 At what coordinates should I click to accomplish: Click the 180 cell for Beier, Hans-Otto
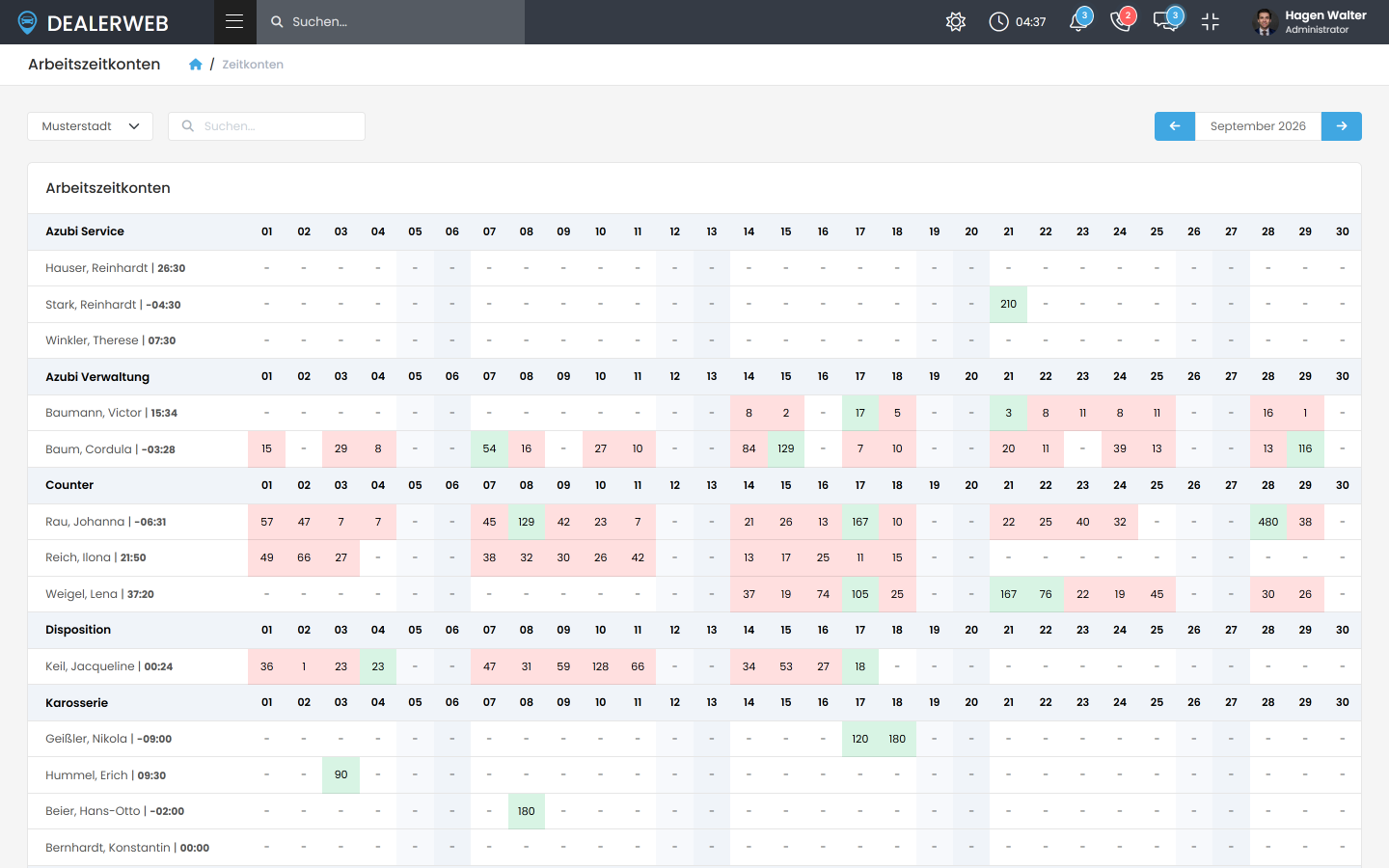pos(527,811)
